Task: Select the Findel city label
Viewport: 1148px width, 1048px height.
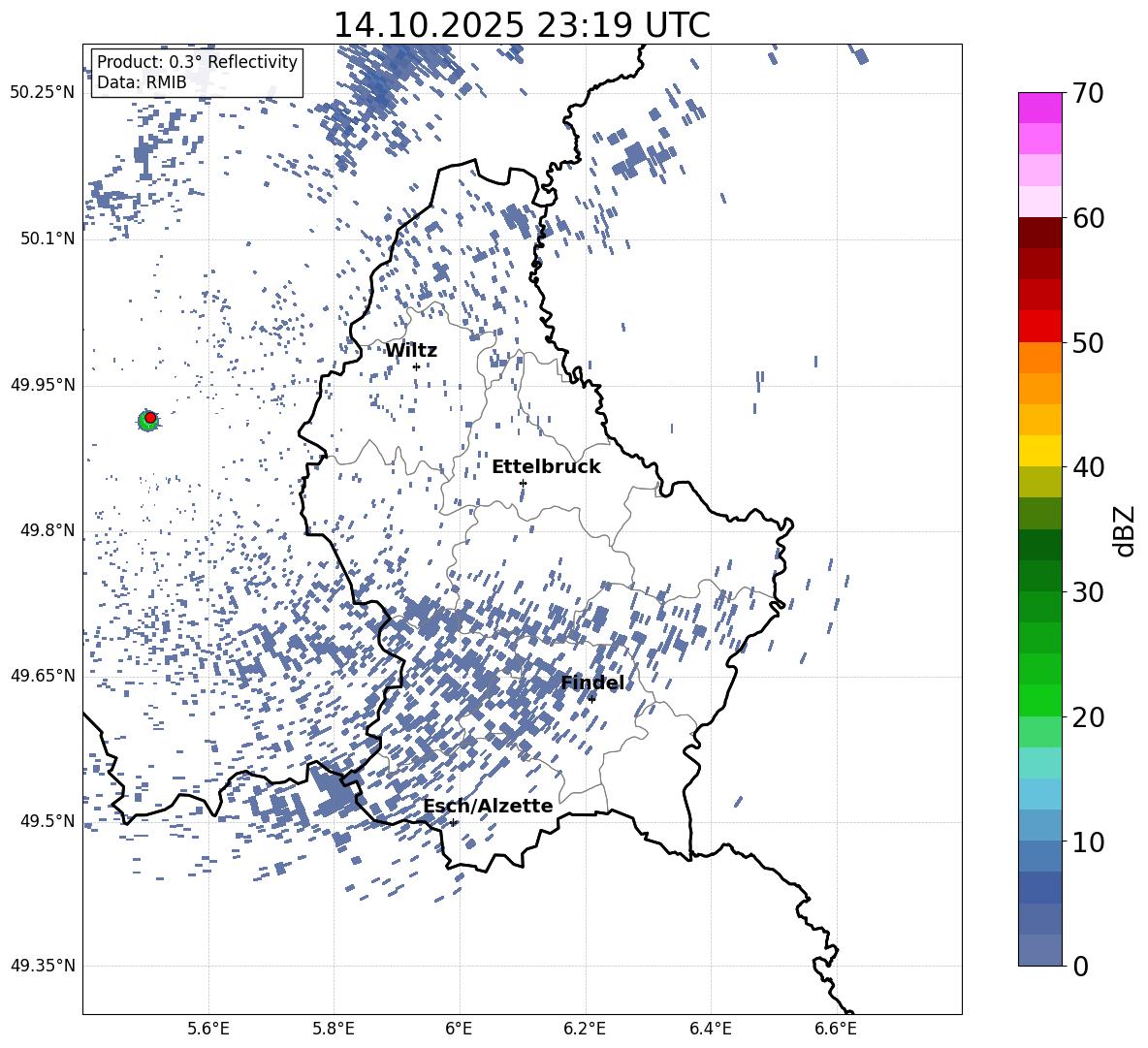Action: coord(592,683)
